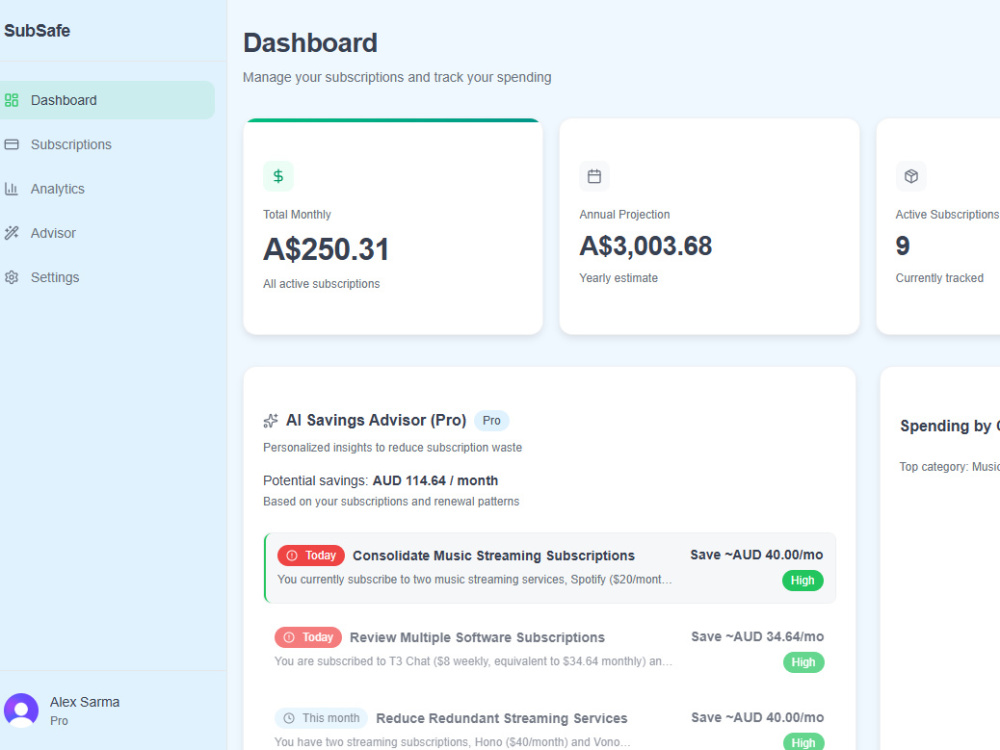The width and height of the screenshot is (1000, 750).
Task: Click the High badge on Review Software row
Action: [804, 662]
